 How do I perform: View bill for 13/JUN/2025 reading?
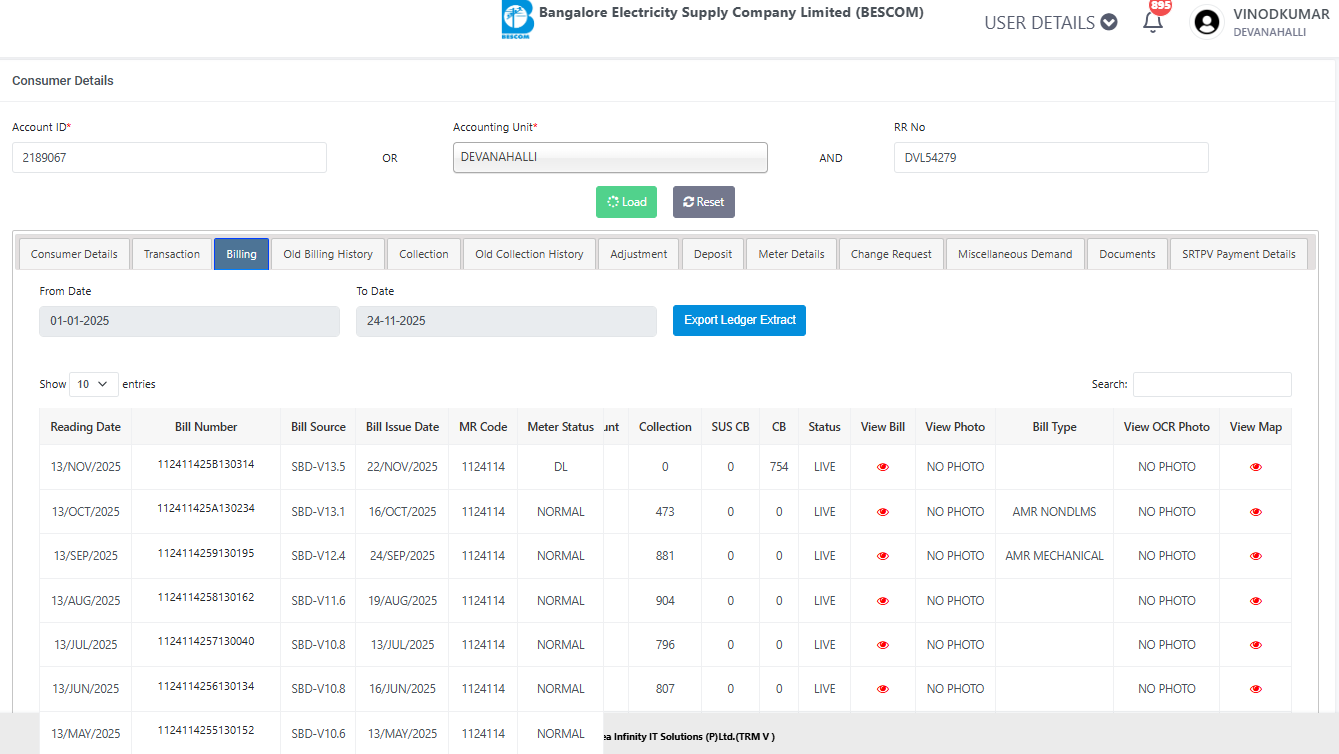tap(882, 689)
